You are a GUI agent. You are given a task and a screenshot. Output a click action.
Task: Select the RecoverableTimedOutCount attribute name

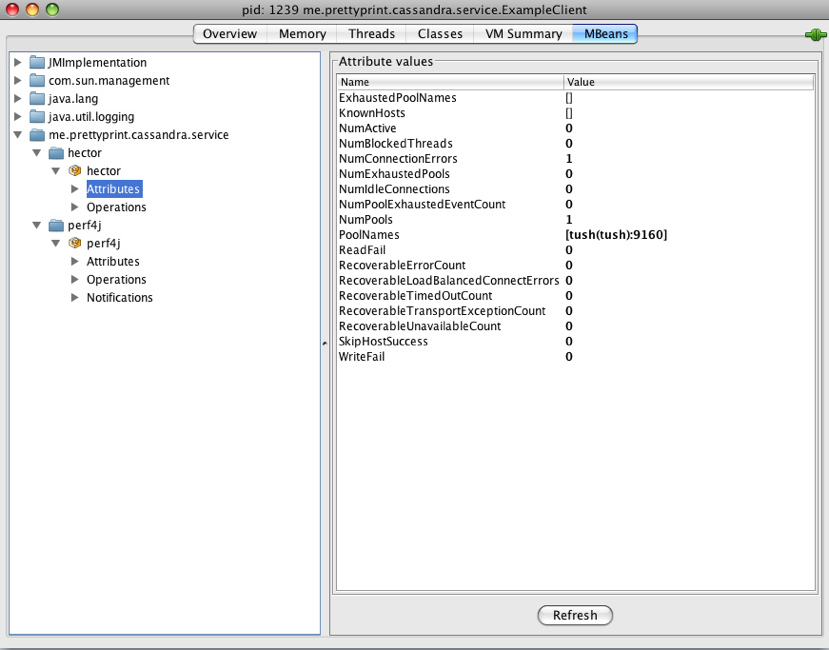(x=416, y=296)
